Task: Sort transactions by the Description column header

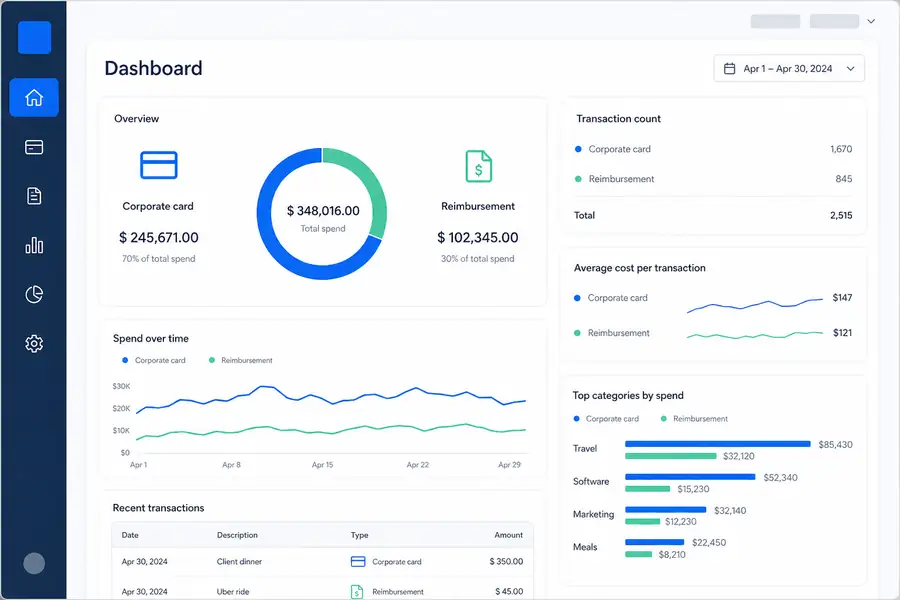Action: pyautogui.click(x=237, y=535)
